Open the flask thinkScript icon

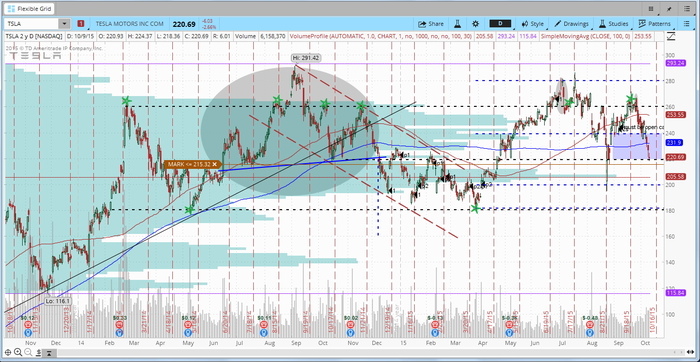pos(457,24)
